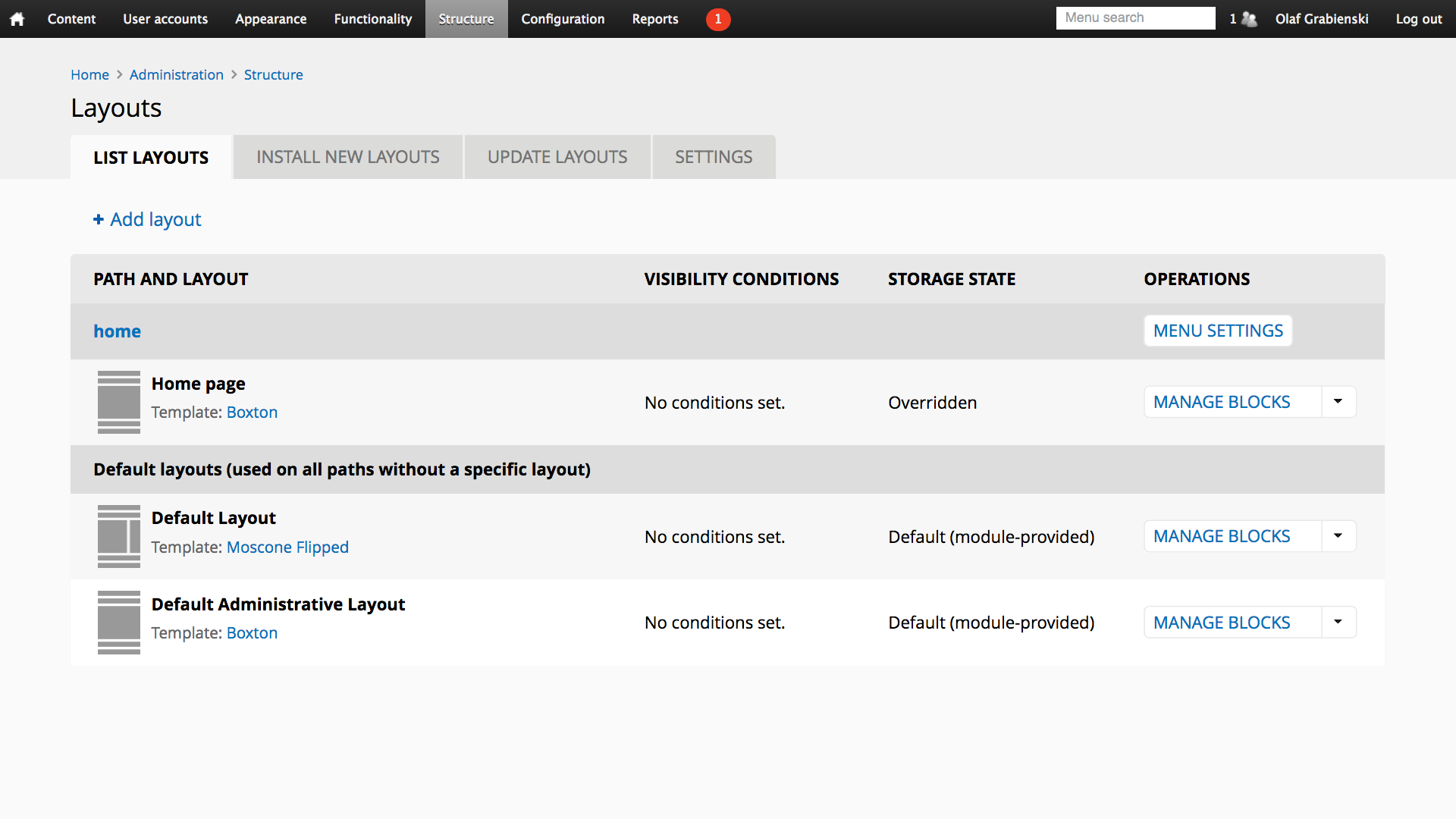Viewport: 1456px width, 819px height.
Task: Click Manage Blocks for Home page
Action: coord(1222,402)
